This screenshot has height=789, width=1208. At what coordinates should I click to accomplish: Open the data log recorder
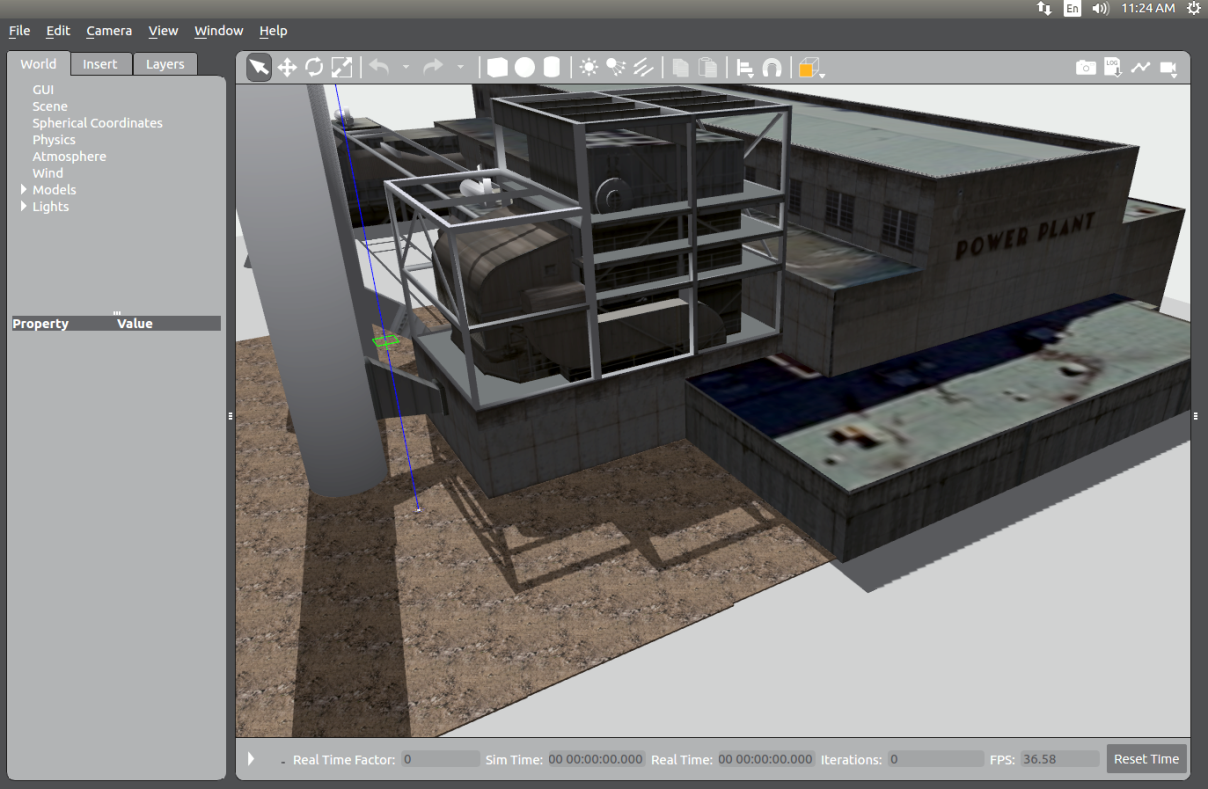pos(1113,67)
